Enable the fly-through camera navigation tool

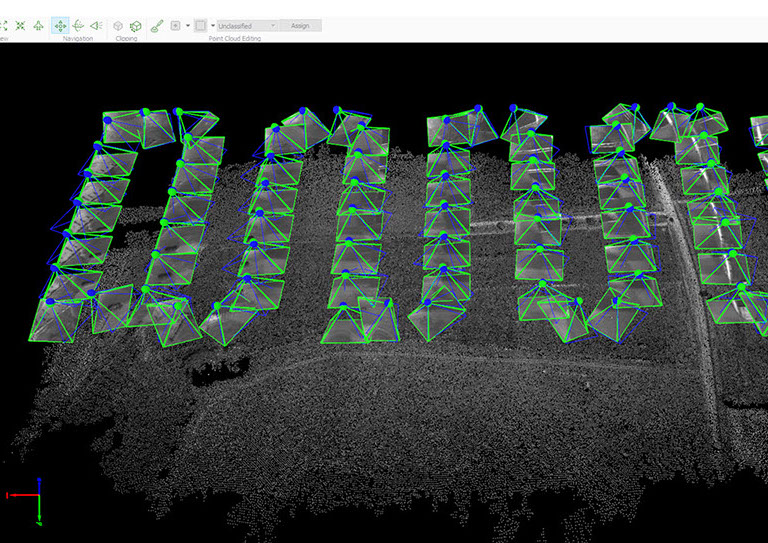pos(96,25)
